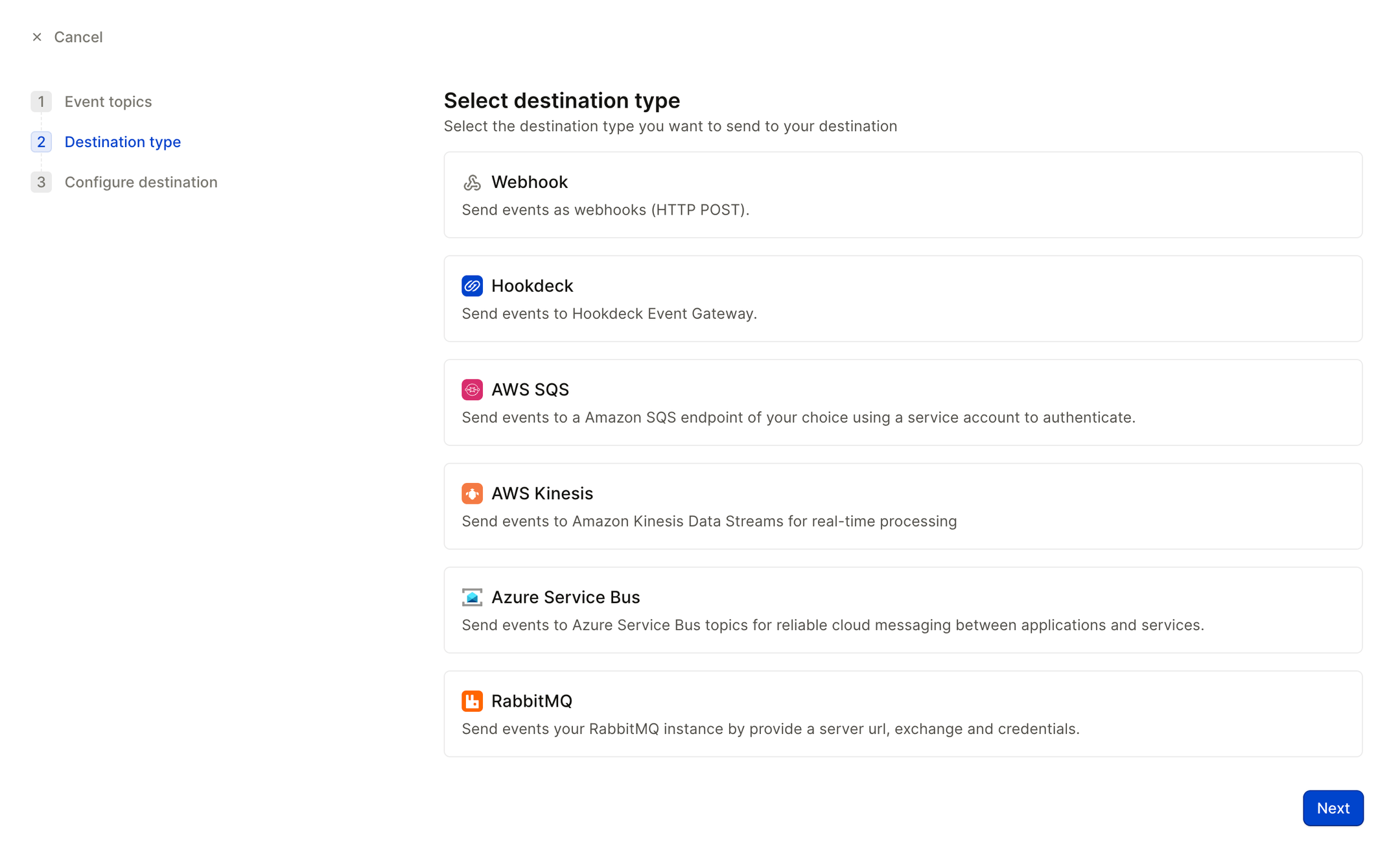
Task: Click the AWS Kinesis orange icon
Action: click(472, 493)
